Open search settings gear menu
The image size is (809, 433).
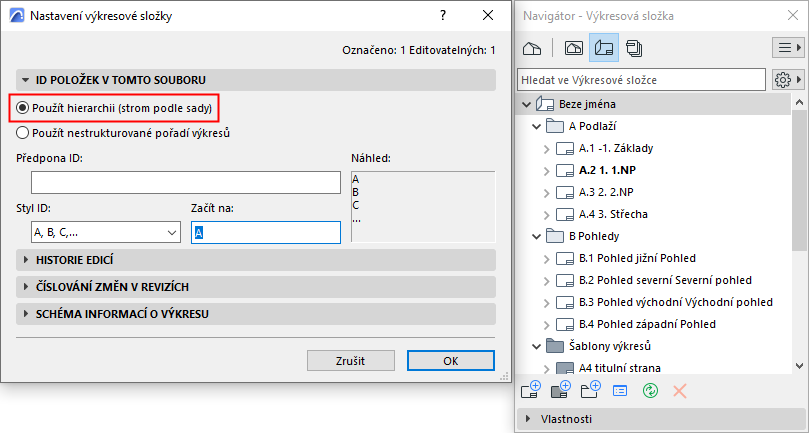click(785, 79)
